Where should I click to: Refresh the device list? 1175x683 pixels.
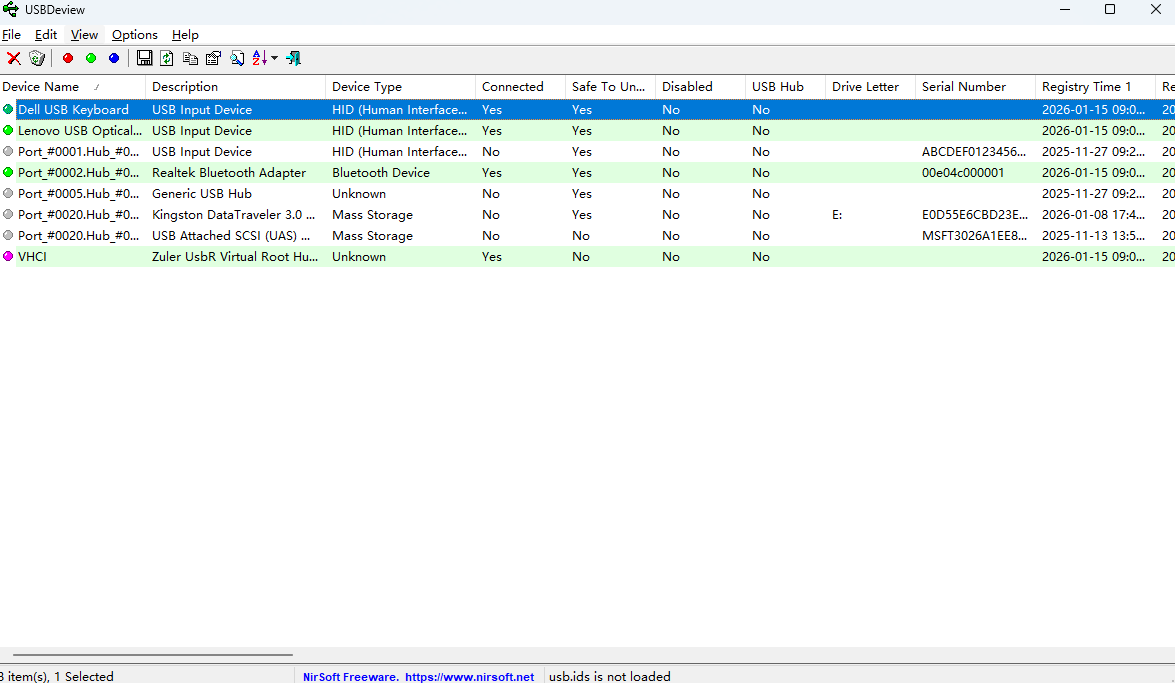click(x=167, y=58)
